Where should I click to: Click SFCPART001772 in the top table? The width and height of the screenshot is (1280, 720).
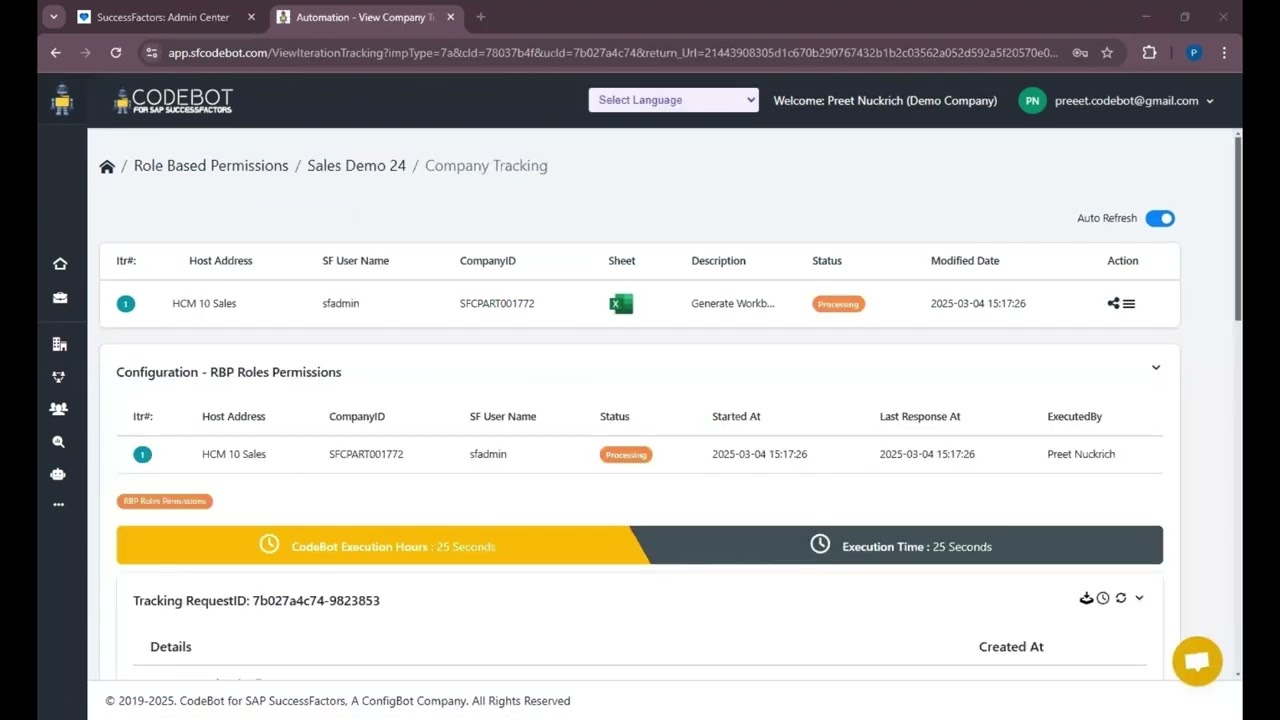click(x=497, y=304)
